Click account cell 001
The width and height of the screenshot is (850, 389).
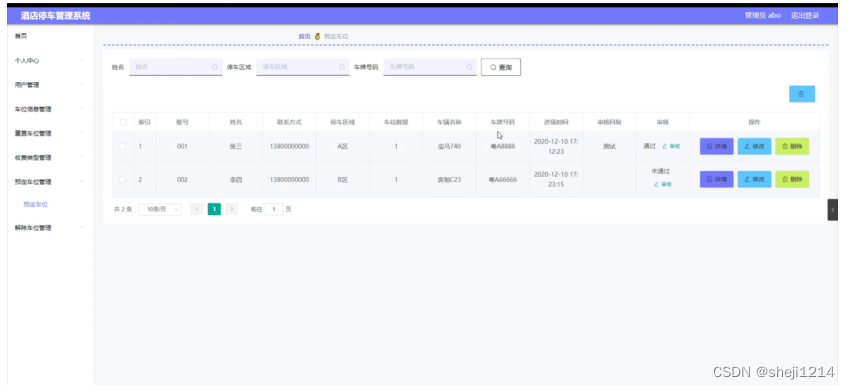[182, 146]
